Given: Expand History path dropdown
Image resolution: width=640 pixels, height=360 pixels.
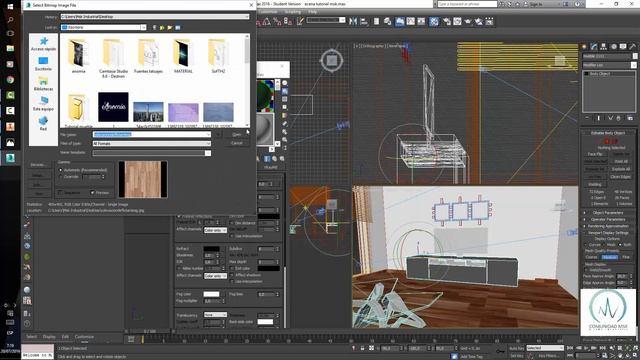Looking at the screenshot, I should click(x=247, y=17).
